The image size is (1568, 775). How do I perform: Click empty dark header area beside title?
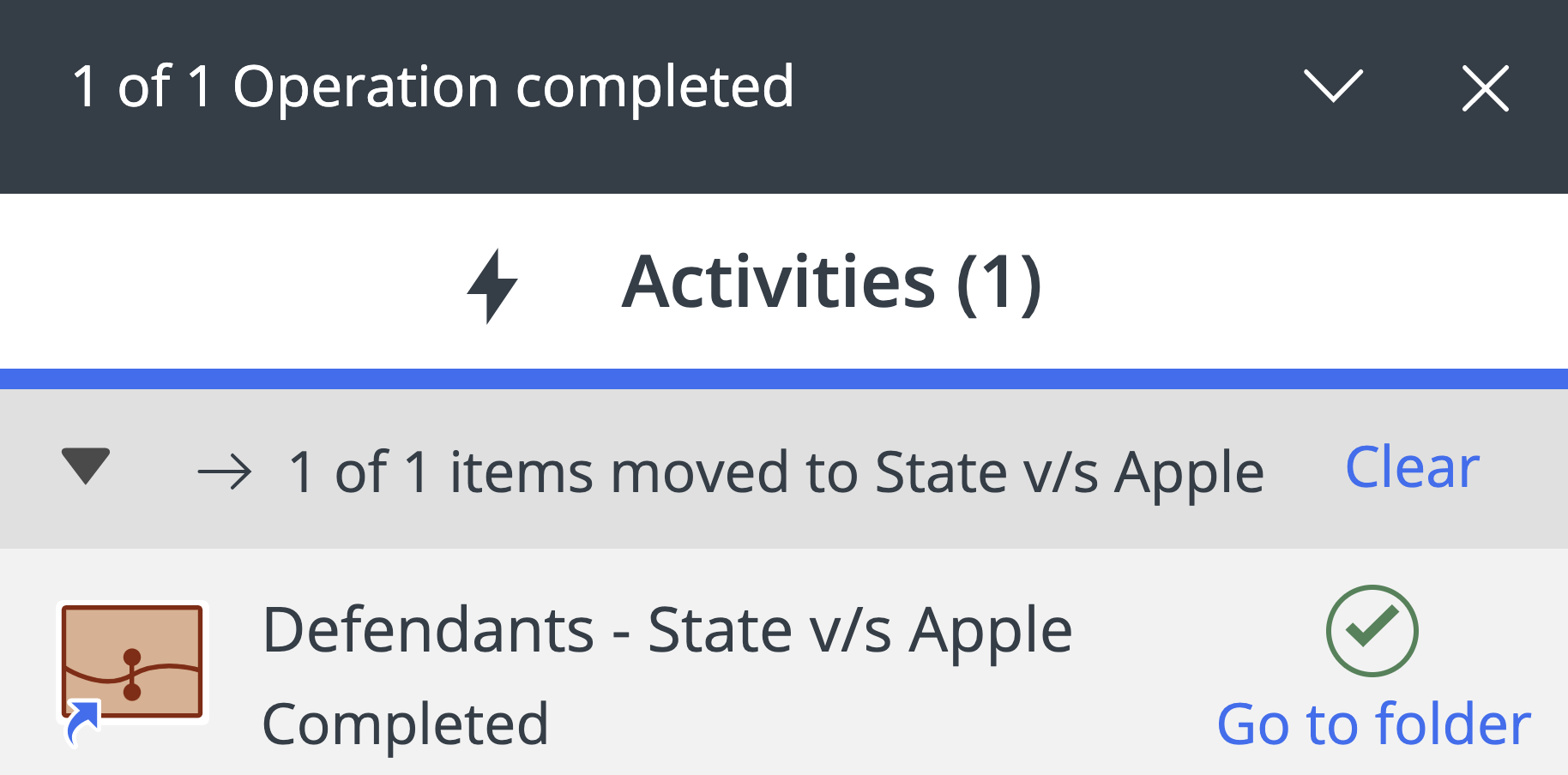(x=1029, y=94)
